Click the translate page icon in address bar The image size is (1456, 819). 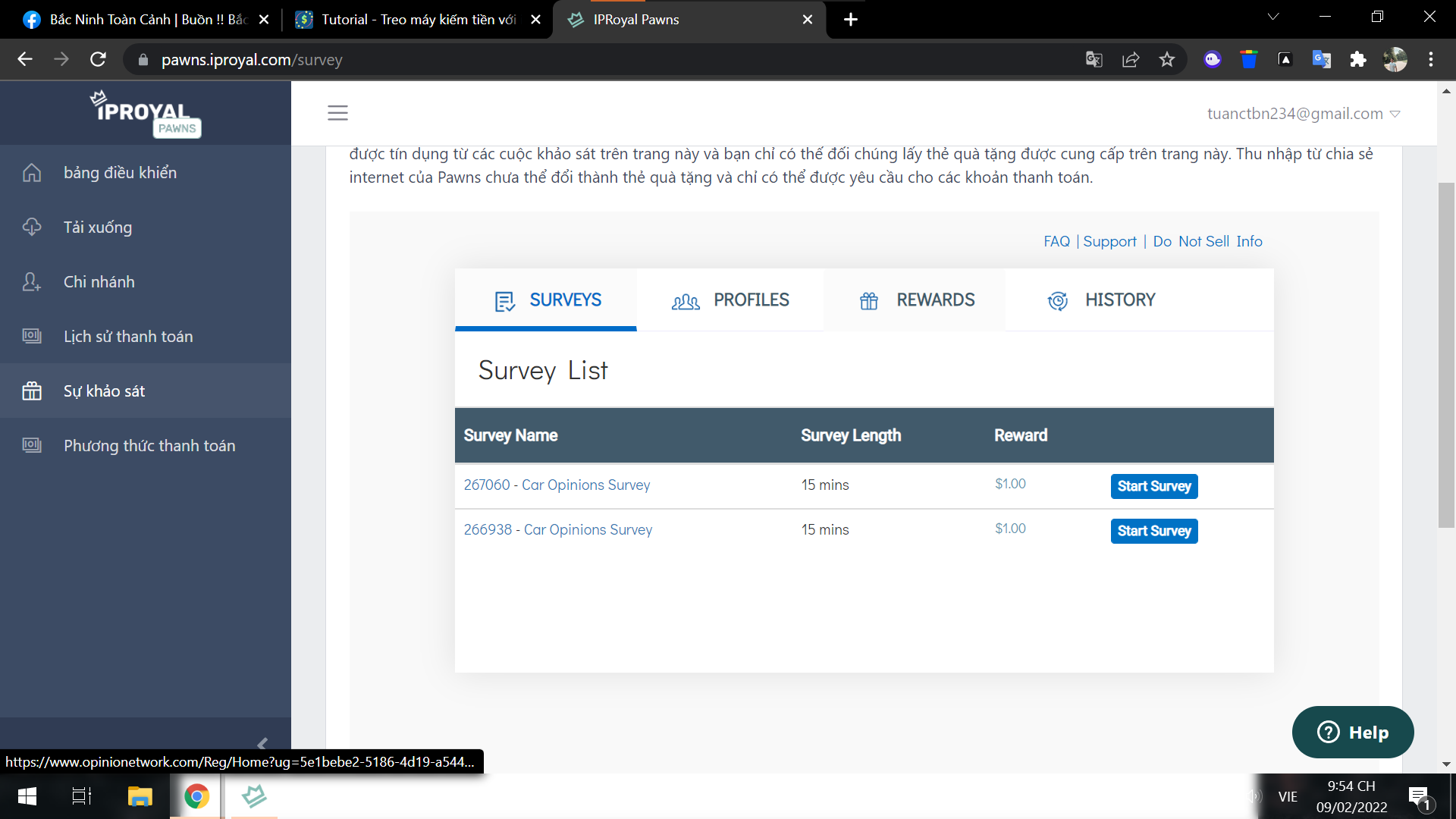click(x=1094, y=59)
